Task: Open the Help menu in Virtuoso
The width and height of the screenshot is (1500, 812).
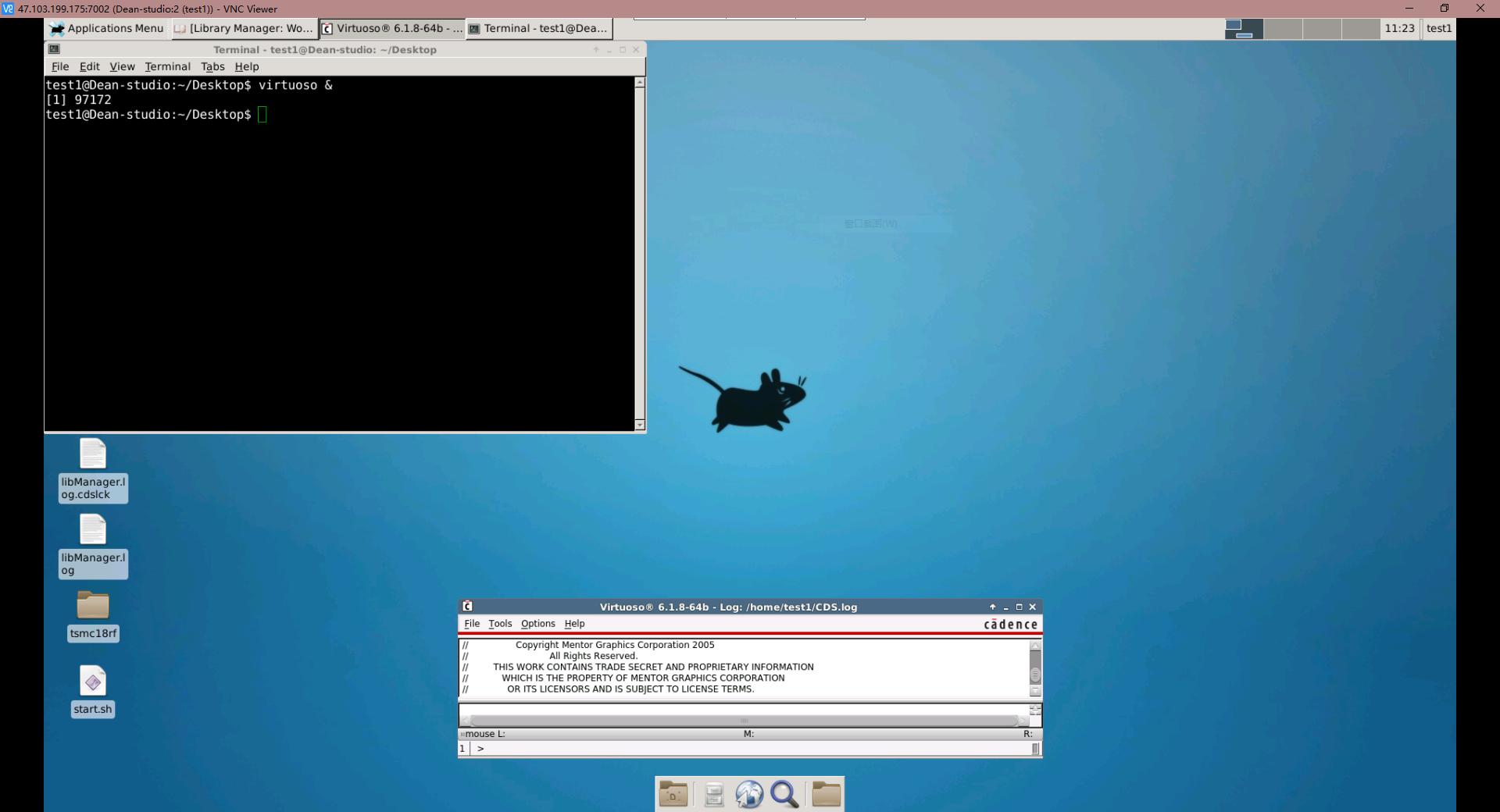Action: coord(574,624)
